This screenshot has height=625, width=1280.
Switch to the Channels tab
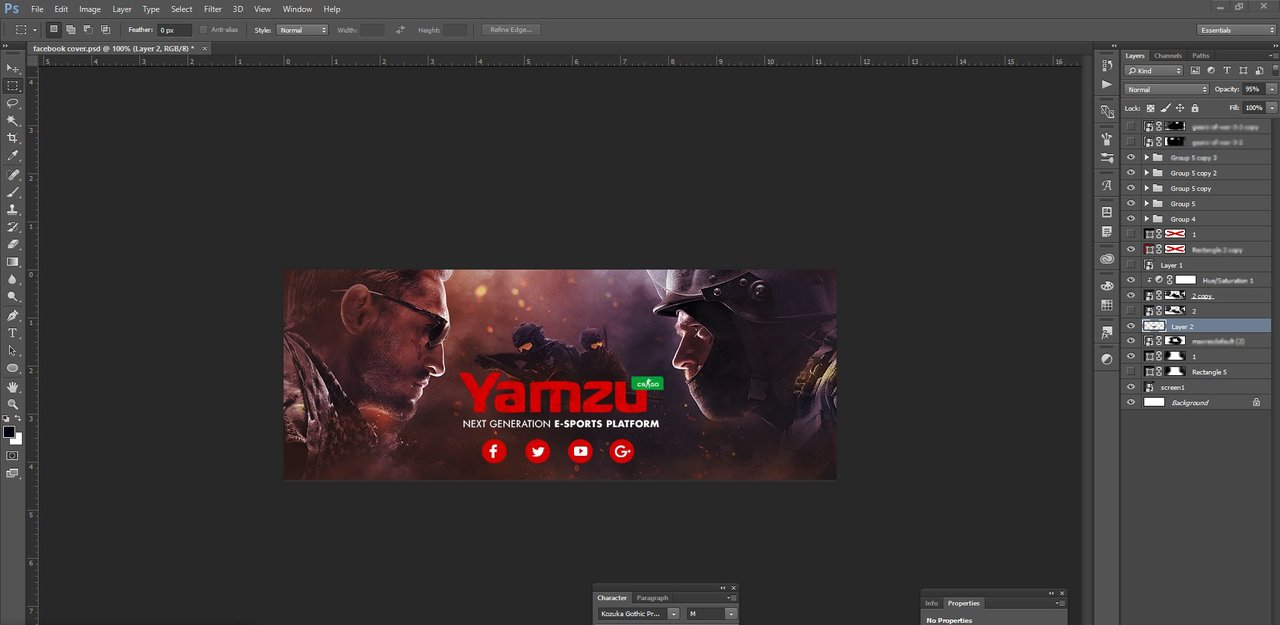pyautogui.click(x=1167, y=56)
